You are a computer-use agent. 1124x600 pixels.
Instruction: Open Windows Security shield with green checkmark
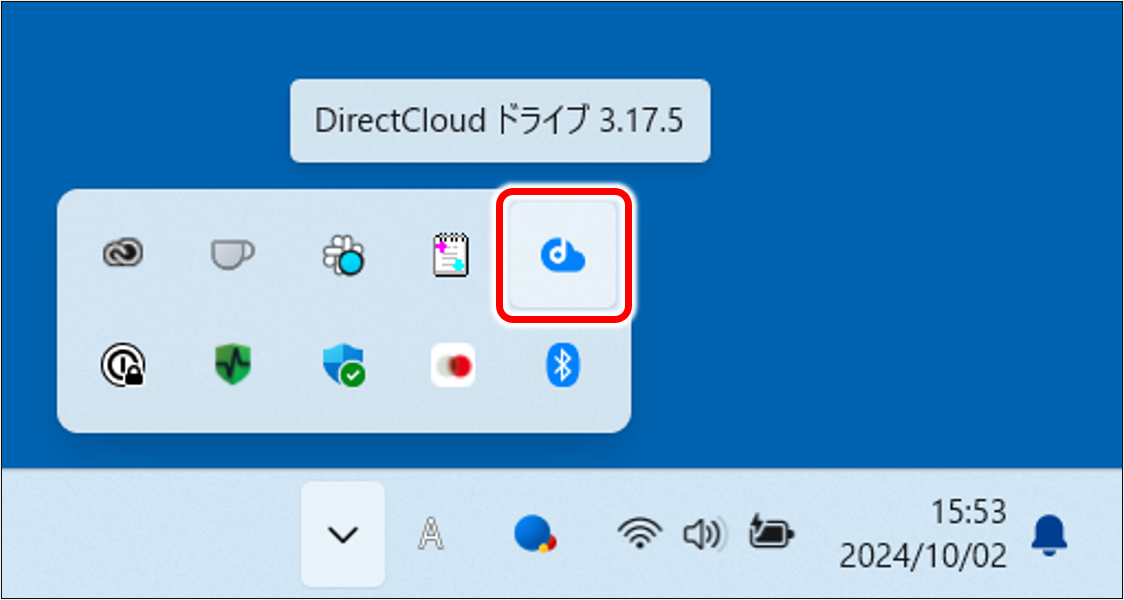(x=343, y=366)
